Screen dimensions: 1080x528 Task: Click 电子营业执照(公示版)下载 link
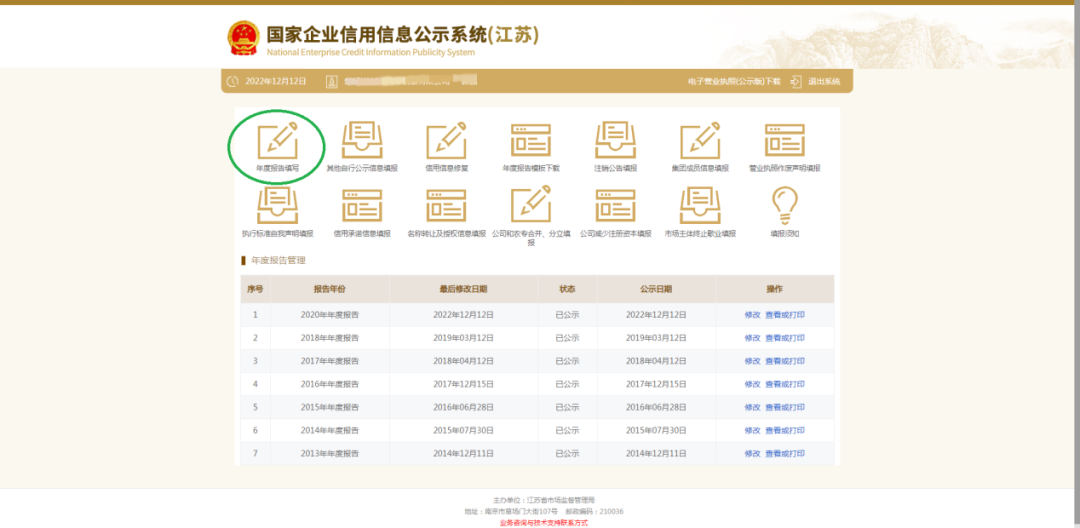[734, 81]
